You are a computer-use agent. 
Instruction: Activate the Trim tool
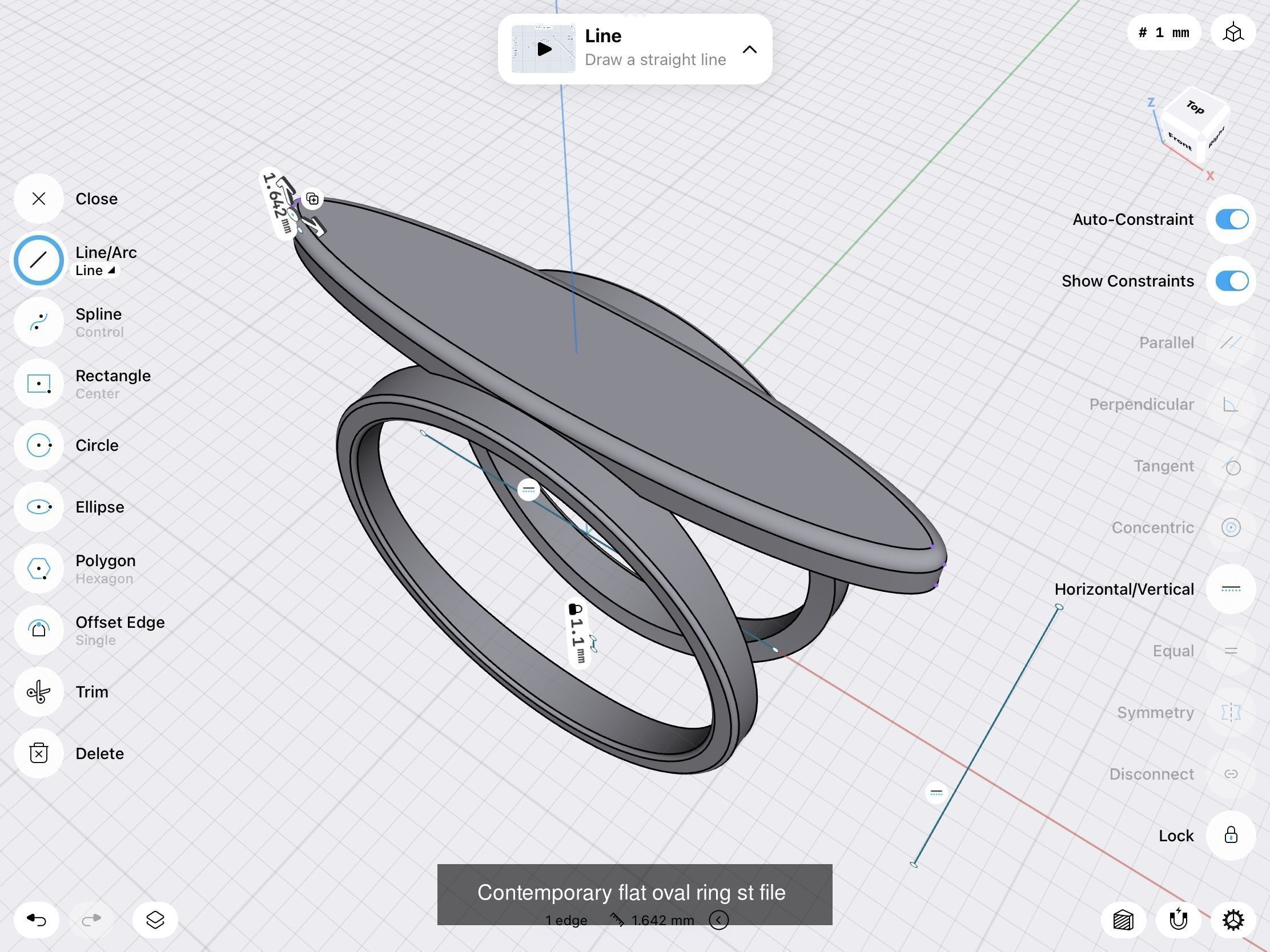38,692
